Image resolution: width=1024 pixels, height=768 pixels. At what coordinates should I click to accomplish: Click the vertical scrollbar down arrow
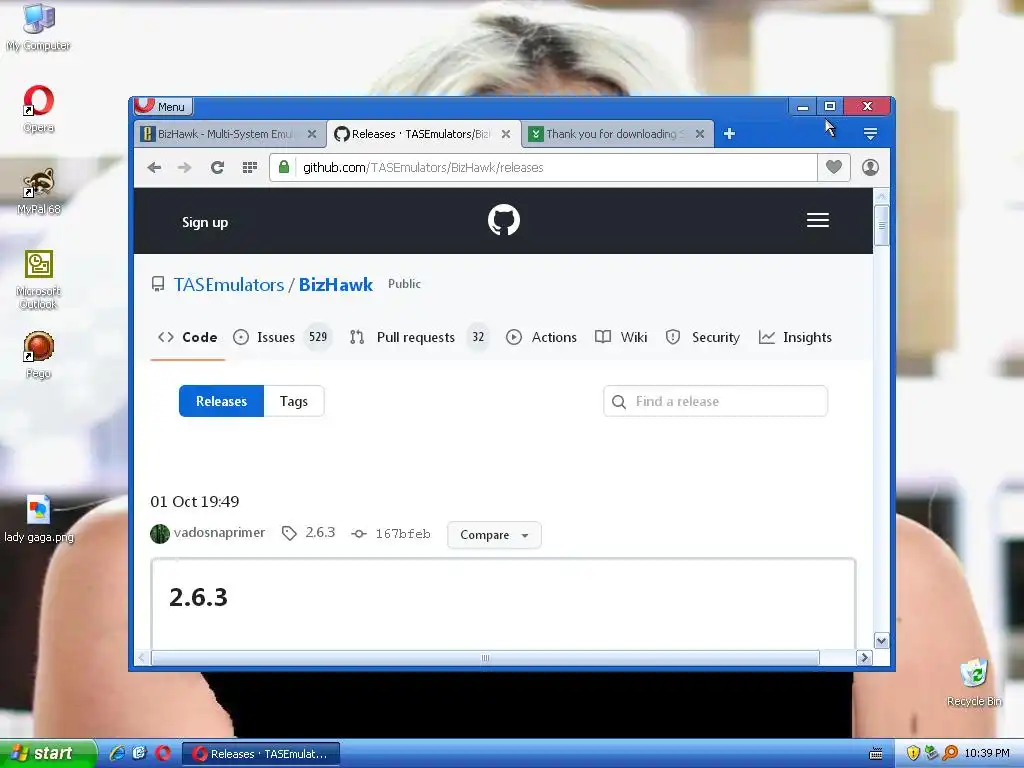point(881,641)
